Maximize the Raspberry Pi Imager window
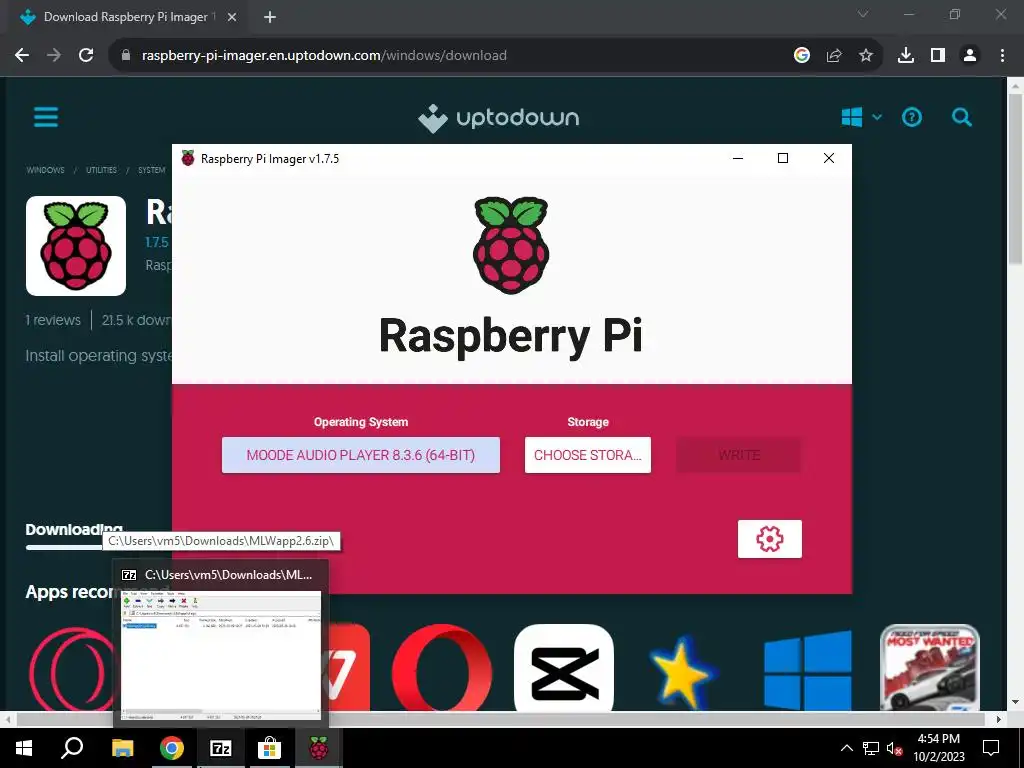This screenshot has width=1024, height=768. 783,158
